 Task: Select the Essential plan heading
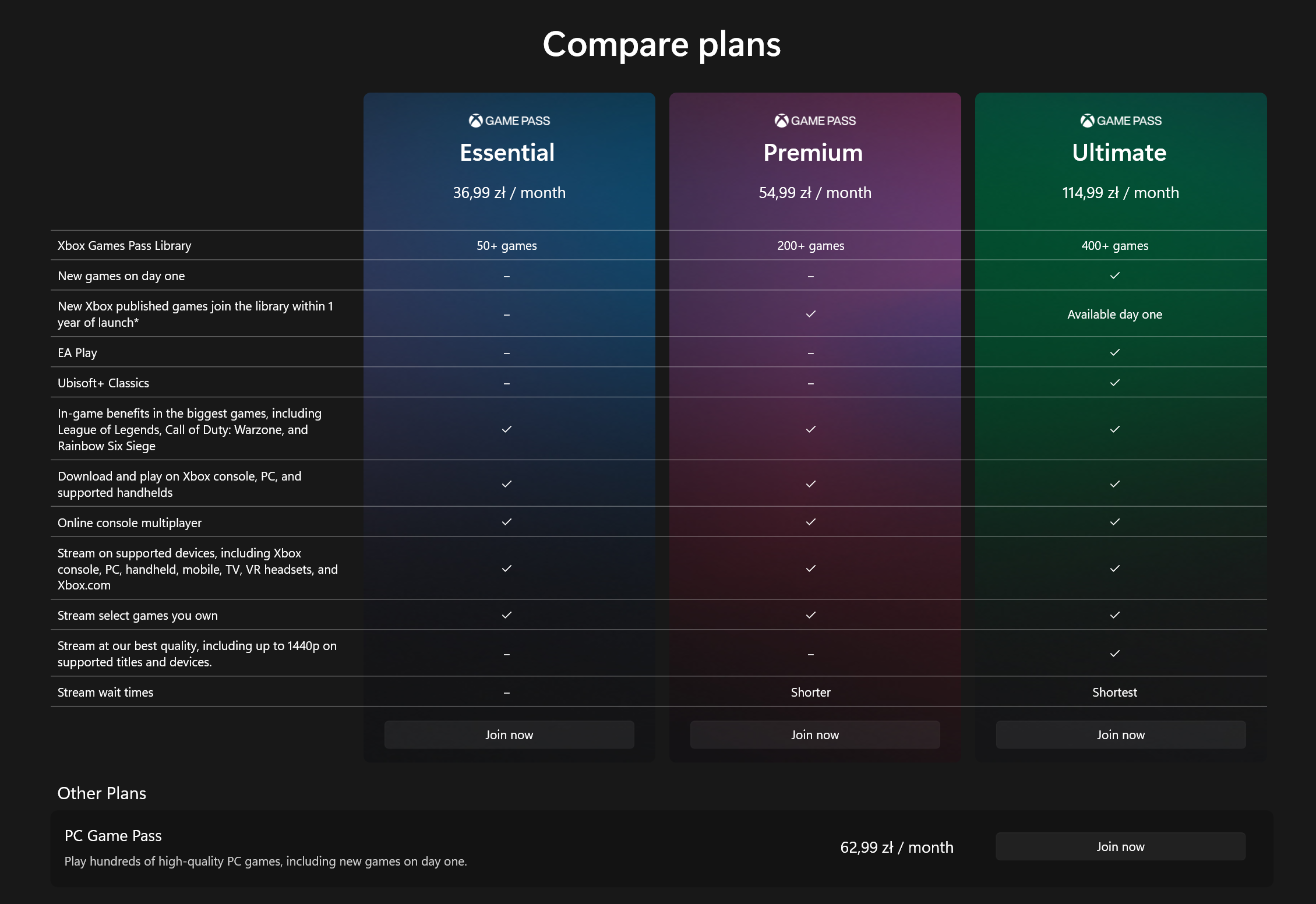coord(507,153)
